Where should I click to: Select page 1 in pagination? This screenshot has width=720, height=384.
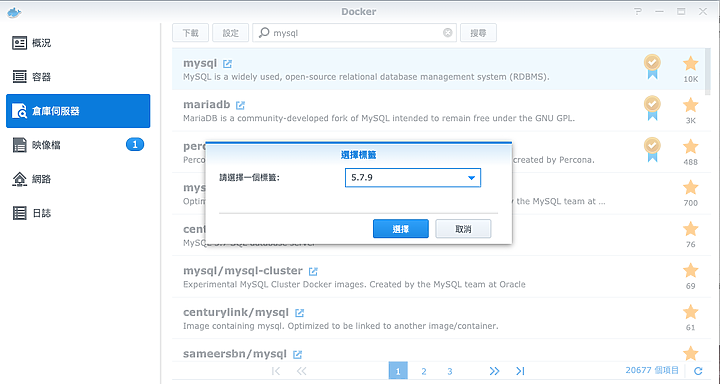click(x=398, y=371)
